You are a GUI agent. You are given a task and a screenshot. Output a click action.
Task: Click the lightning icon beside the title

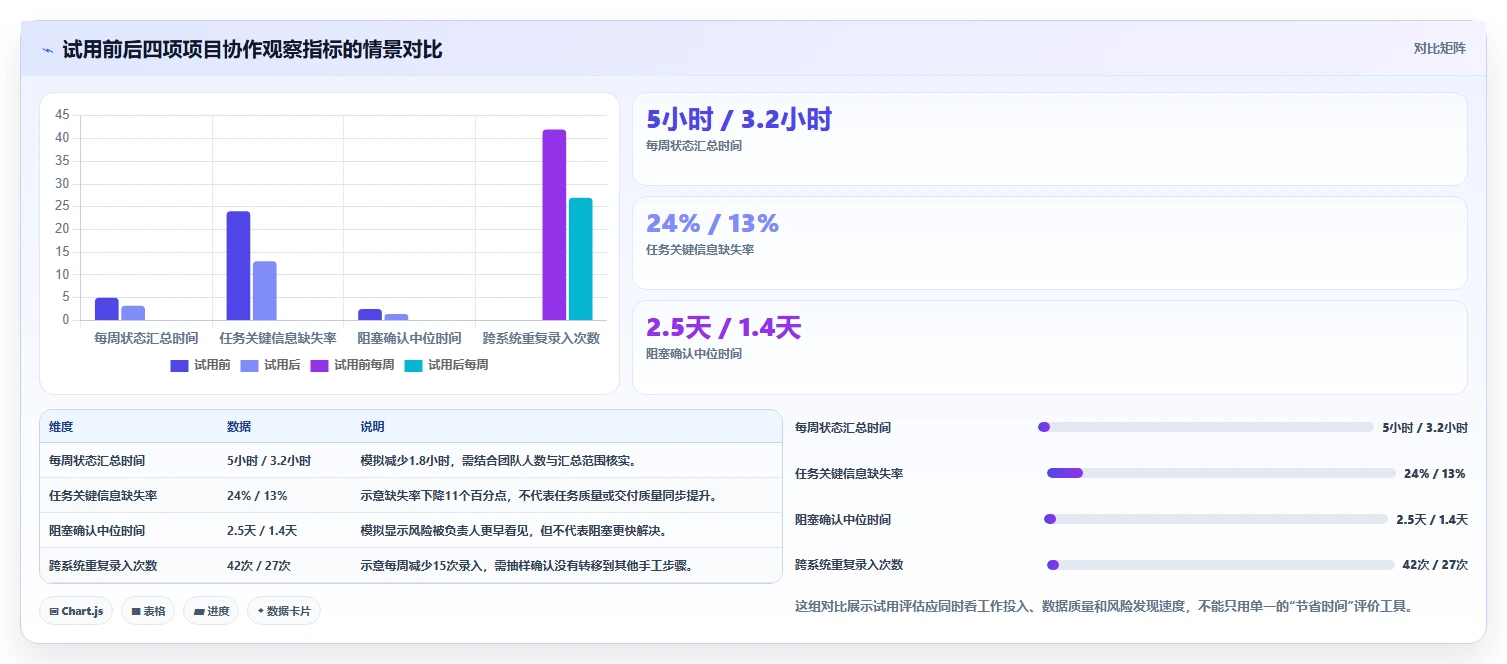(48, 50)
